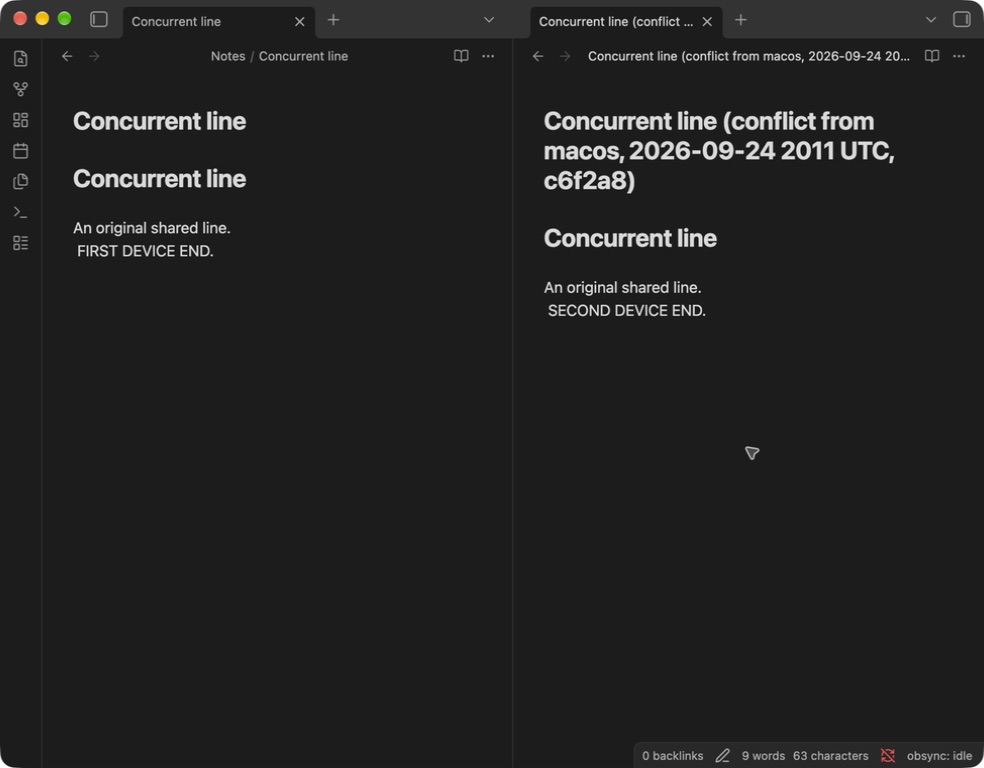Switch Concurrent line note to reading view

[461, 56]
